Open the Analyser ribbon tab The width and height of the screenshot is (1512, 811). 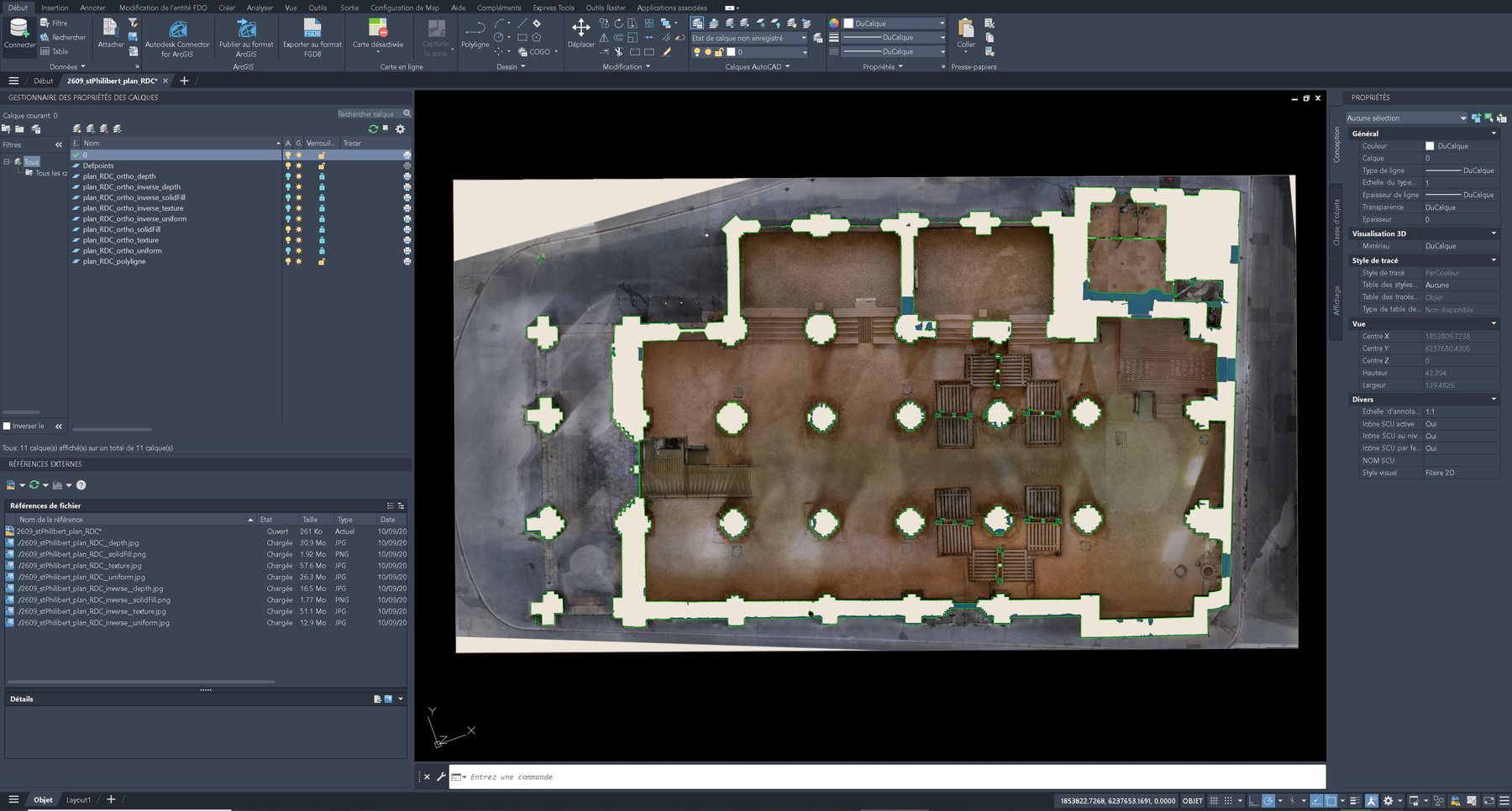point(260,8)
